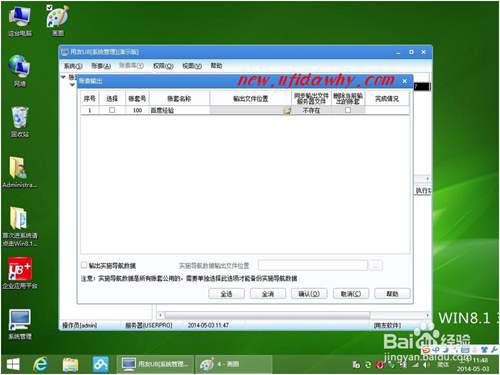
Task: Click the [用友软件] status bar entry
Action: click(x=387, y=325)
